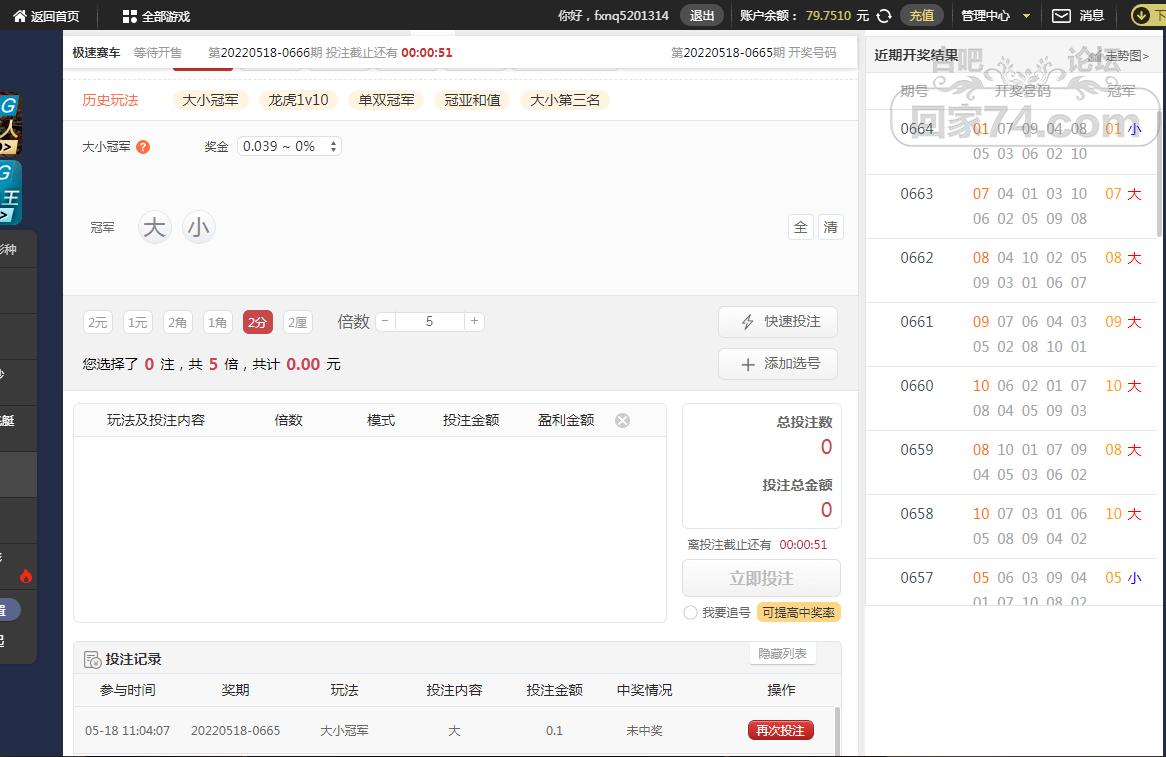Click the orange help icon beside 大小冠军
The height and width of the screenshot is (757, 1166).
(x=143, y=147)
